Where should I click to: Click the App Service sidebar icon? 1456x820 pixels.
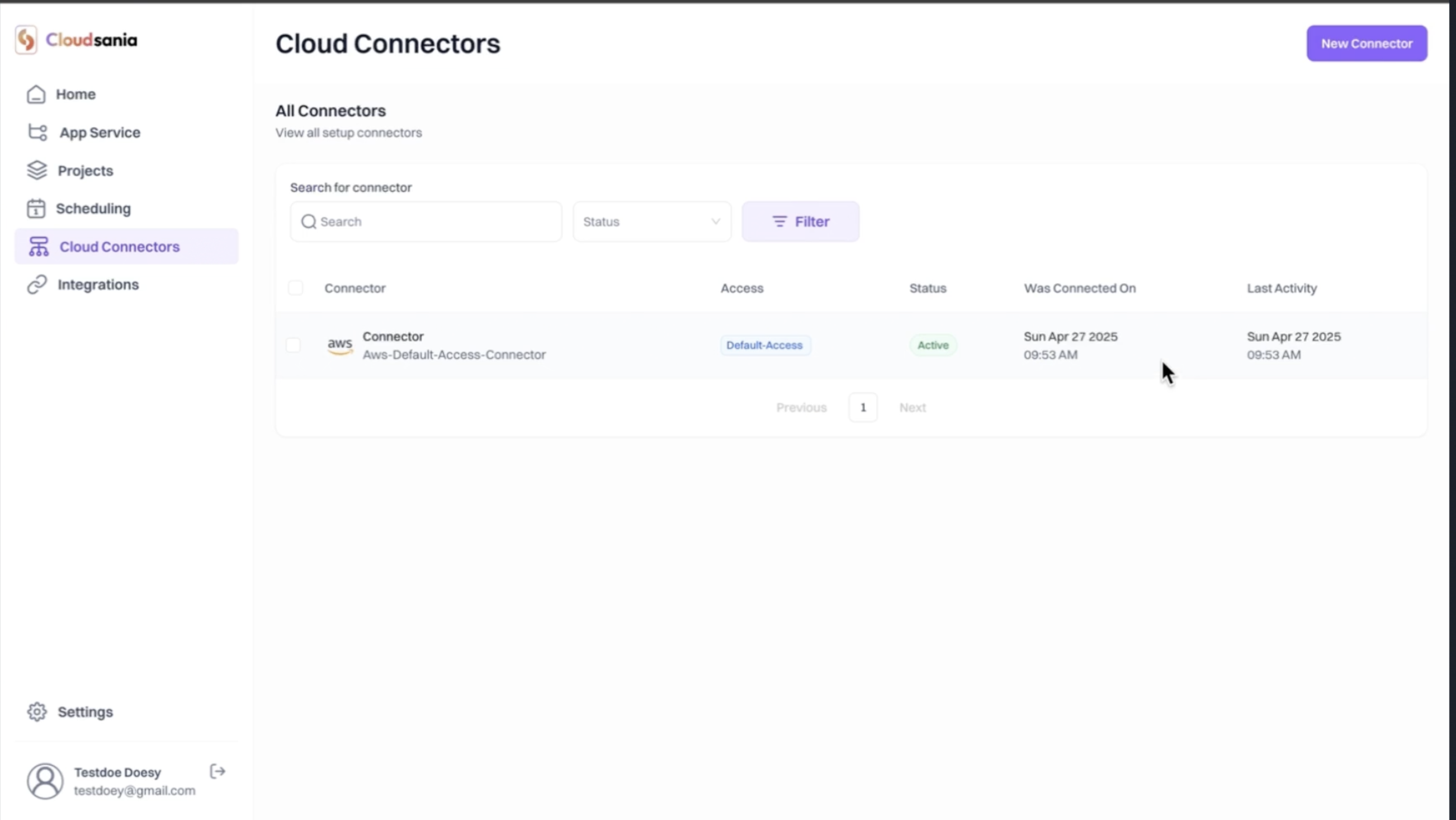click(37, 133)
